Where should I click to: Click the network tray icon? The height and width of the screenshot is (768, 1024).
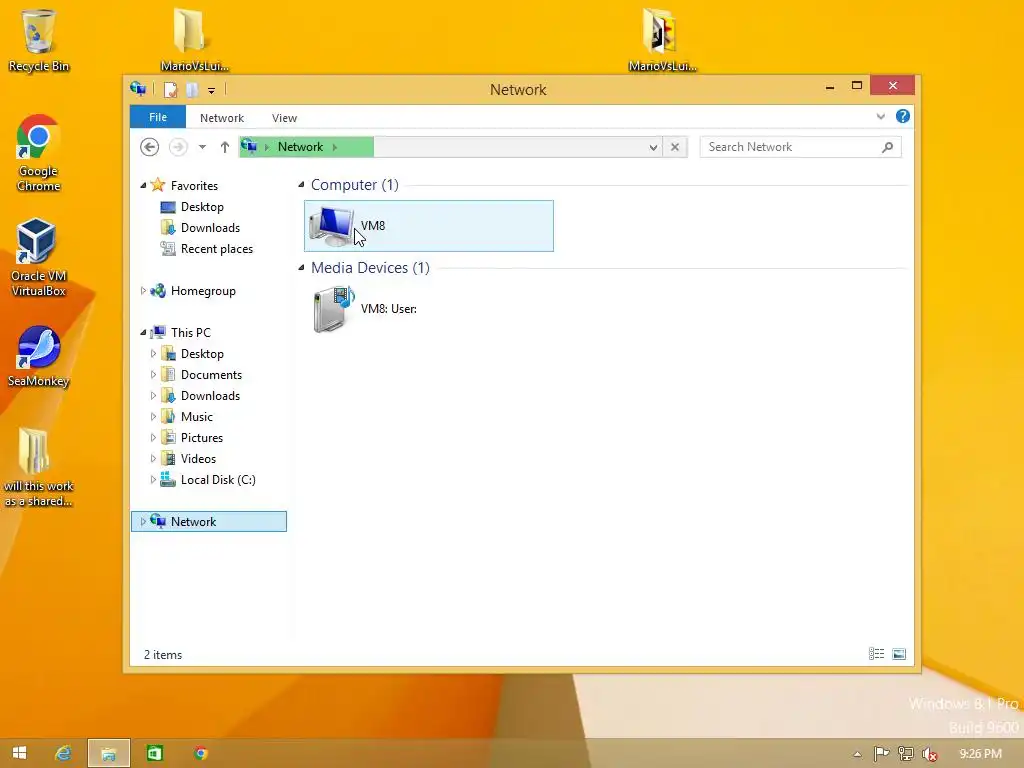click(x=905, y=754)
